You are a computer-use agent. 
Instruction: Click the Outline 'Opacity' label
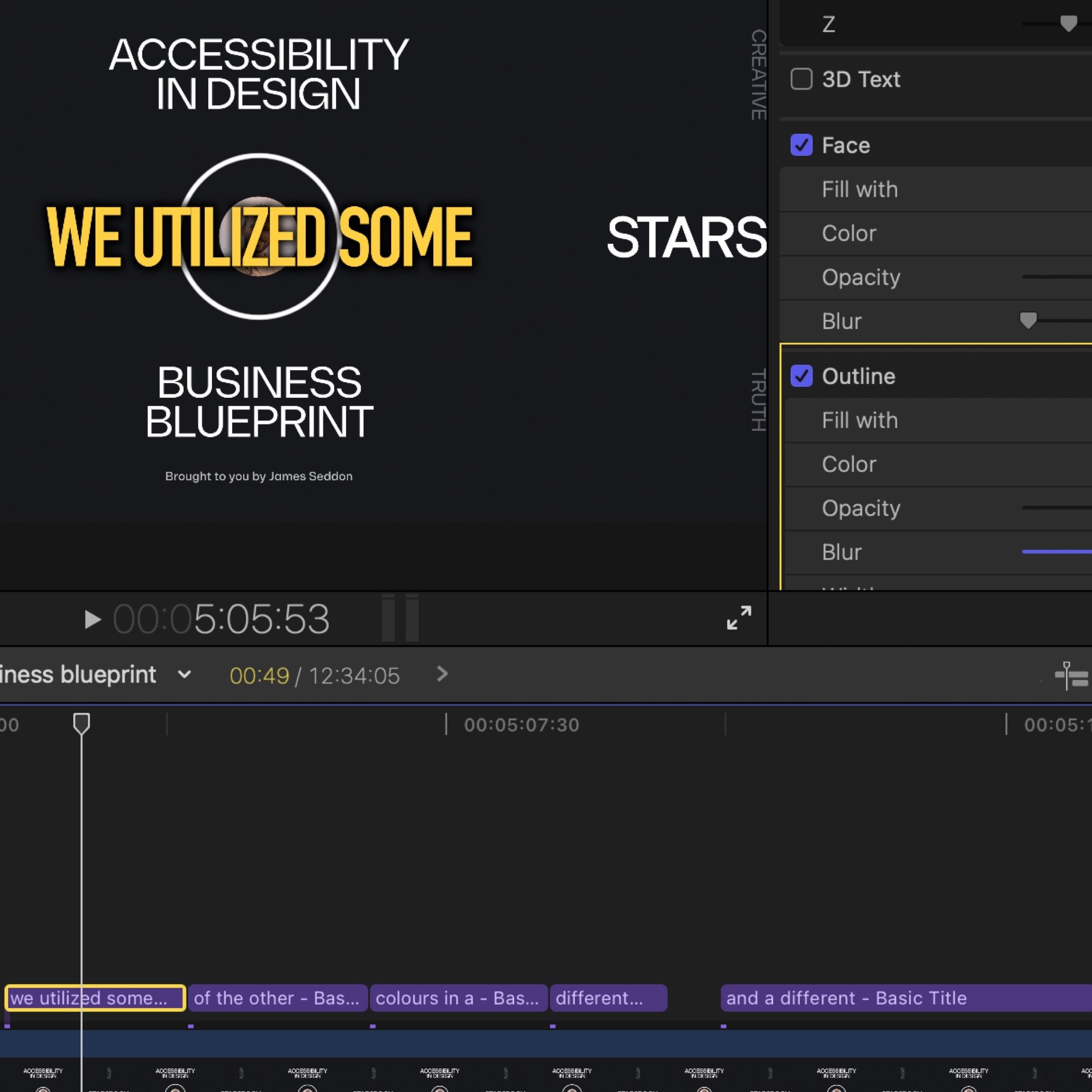pos(861,509)
